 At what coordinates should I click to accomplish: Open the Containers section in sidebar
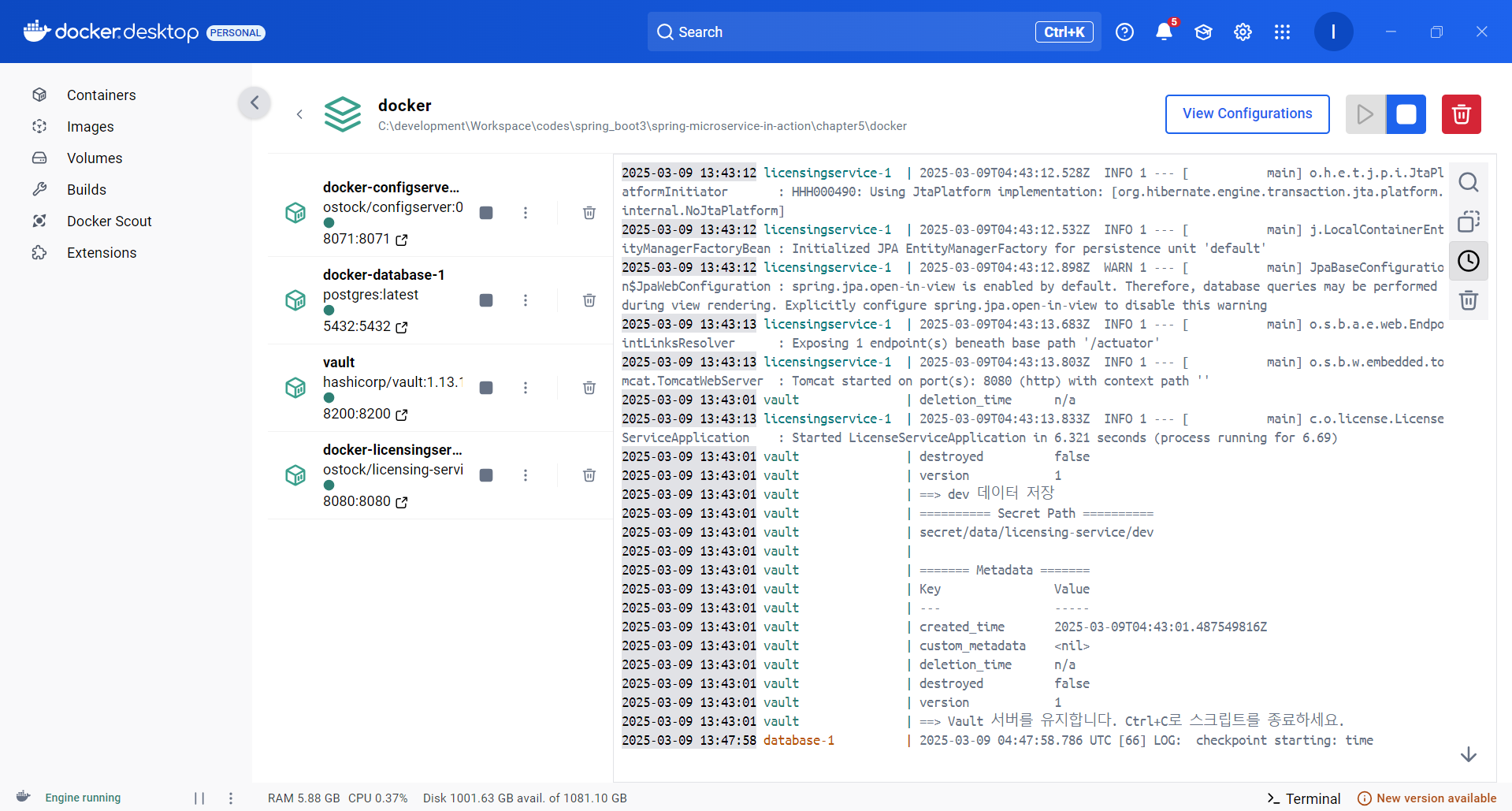pos(101,95)
